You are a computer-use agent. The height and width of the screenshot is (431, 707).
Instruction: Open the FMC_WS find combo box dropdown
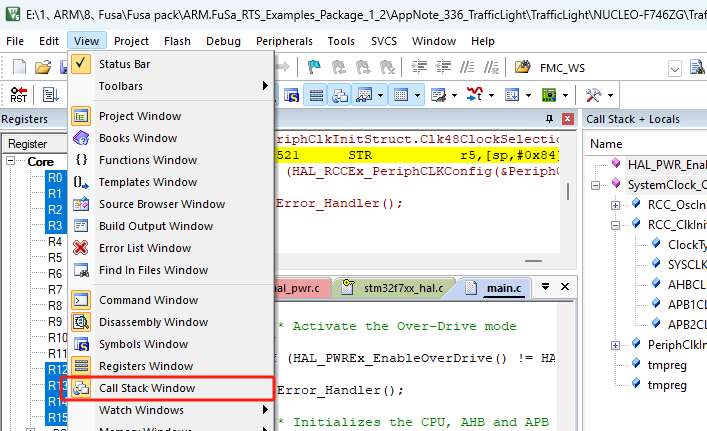[x=676, y=67]
